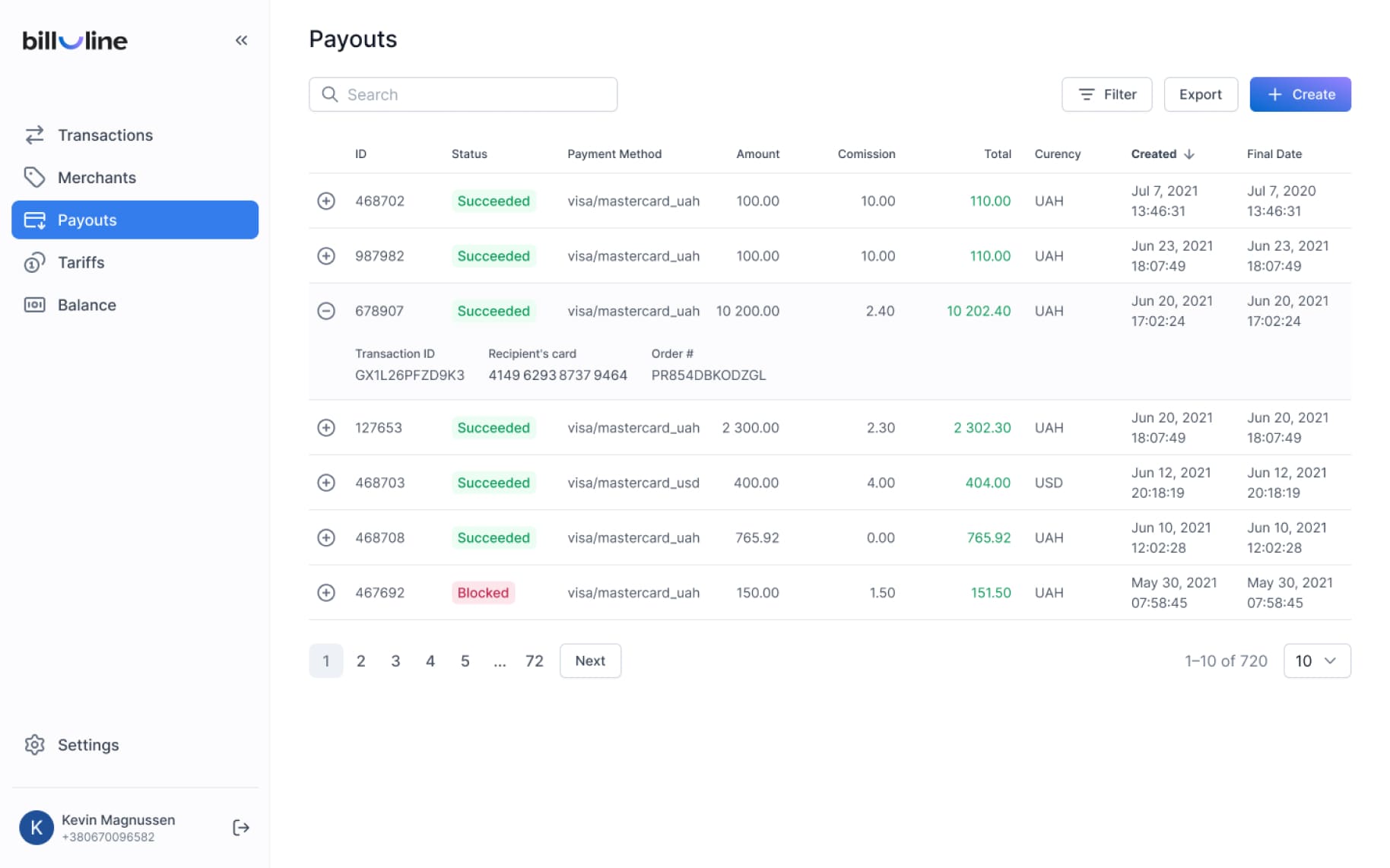Screen dimensions: 1390x868
Task: Expand the Blocked payout 467692
Action: click(326, 593)
